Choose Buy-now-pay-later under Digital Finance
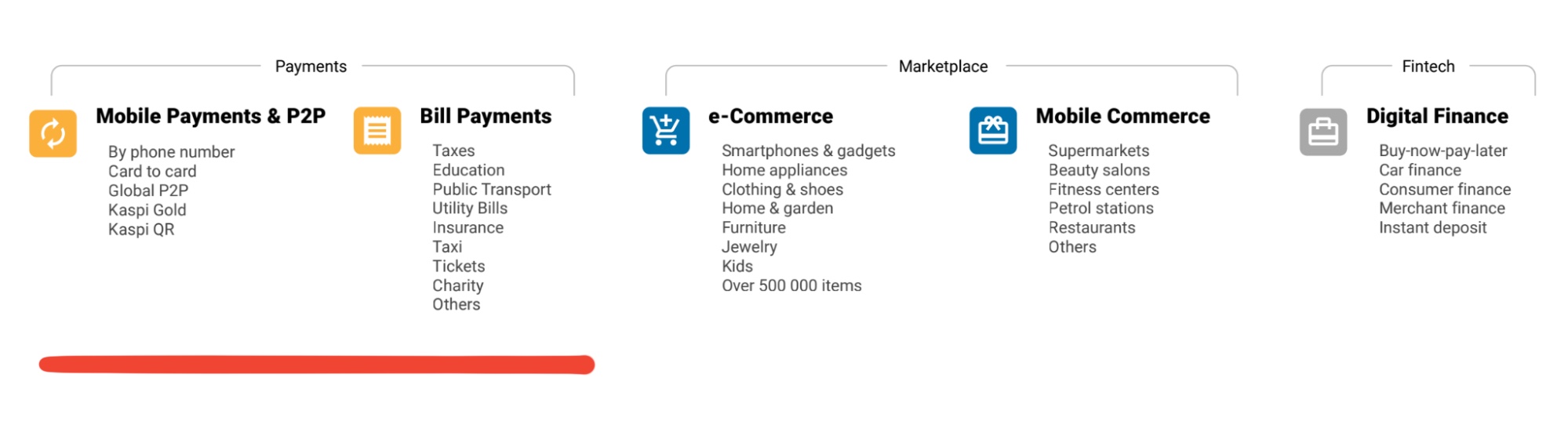The width and height of the screenshot is (1568, 425). pos(1443,151)
